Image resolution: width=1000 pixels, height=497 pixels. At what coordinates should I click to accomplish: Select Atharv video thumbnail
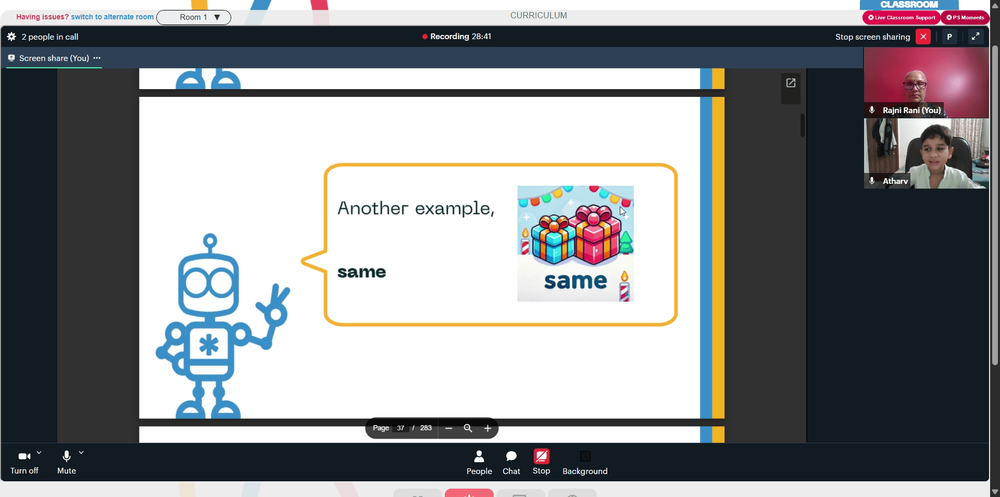[x=926, y=153]
